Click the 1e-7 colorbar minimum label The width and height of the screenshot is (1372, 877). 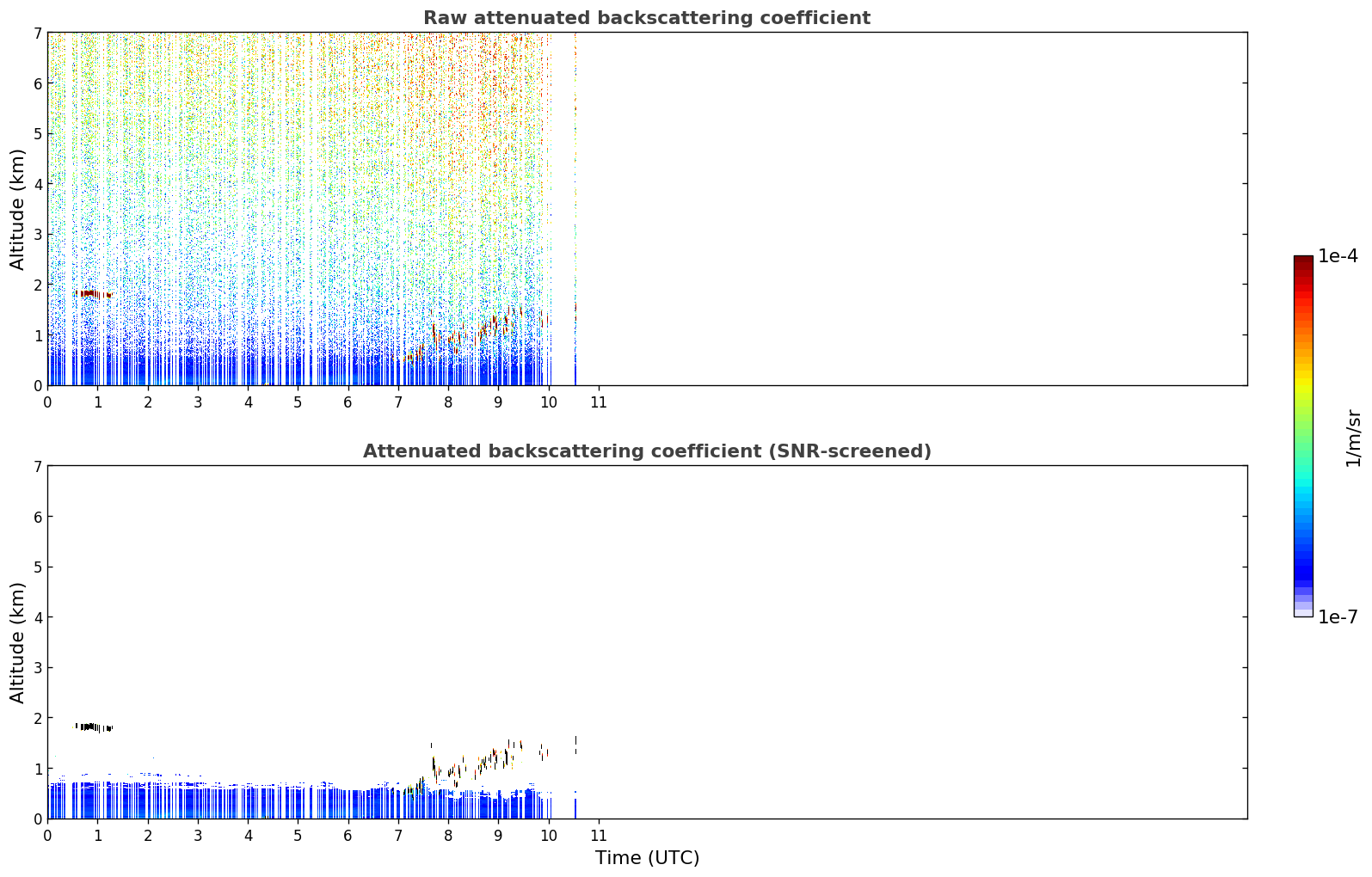[x=1338, y=617]
